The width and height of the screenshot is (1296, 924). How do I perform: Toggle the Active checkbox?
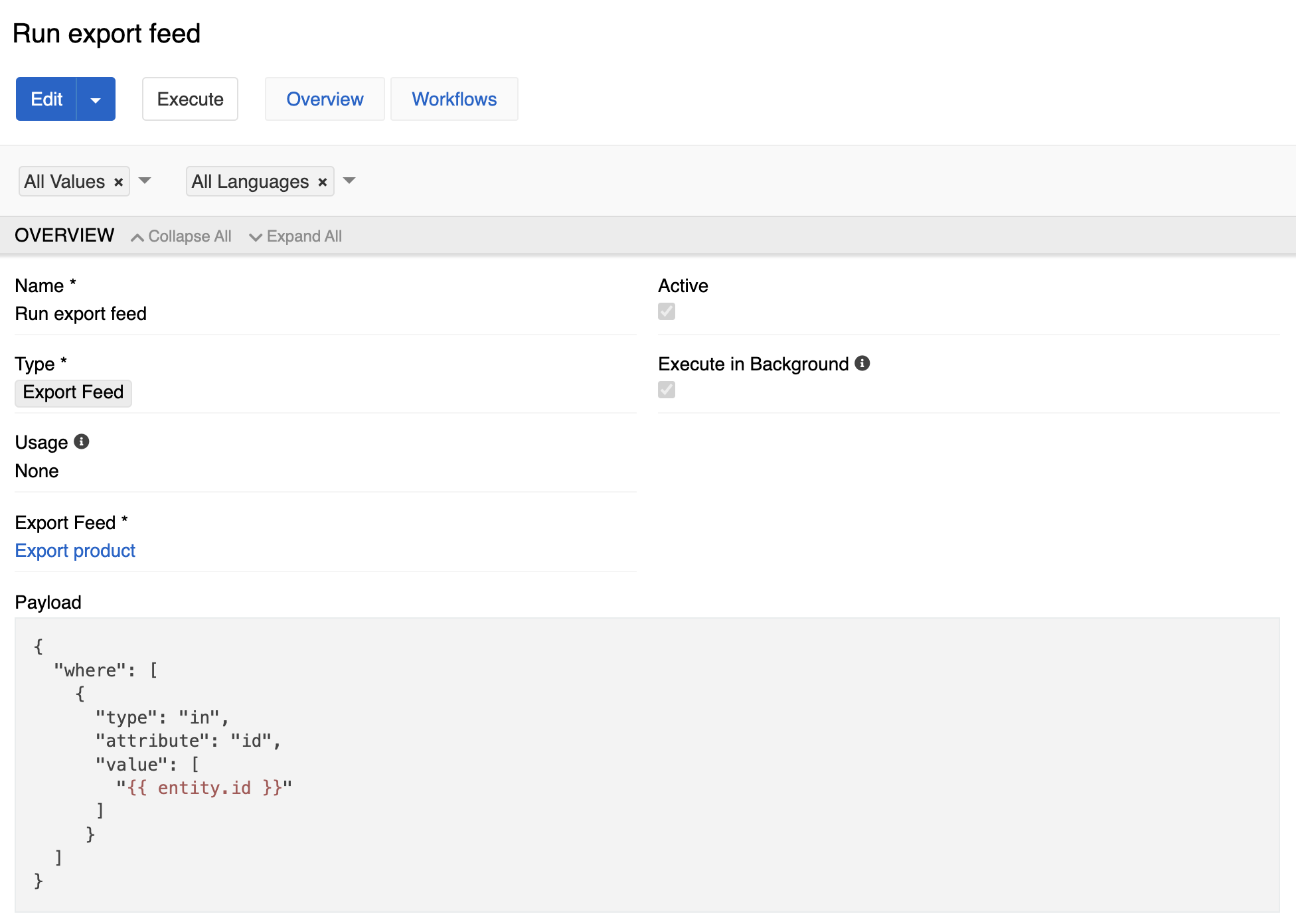click(667, 311)
